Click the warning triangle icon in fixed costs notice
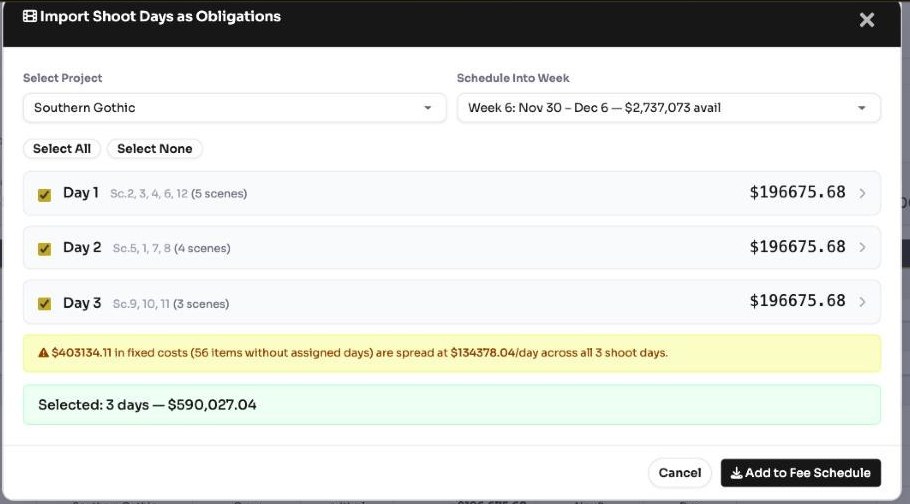 pyautogui.click(x=44, y=352)
